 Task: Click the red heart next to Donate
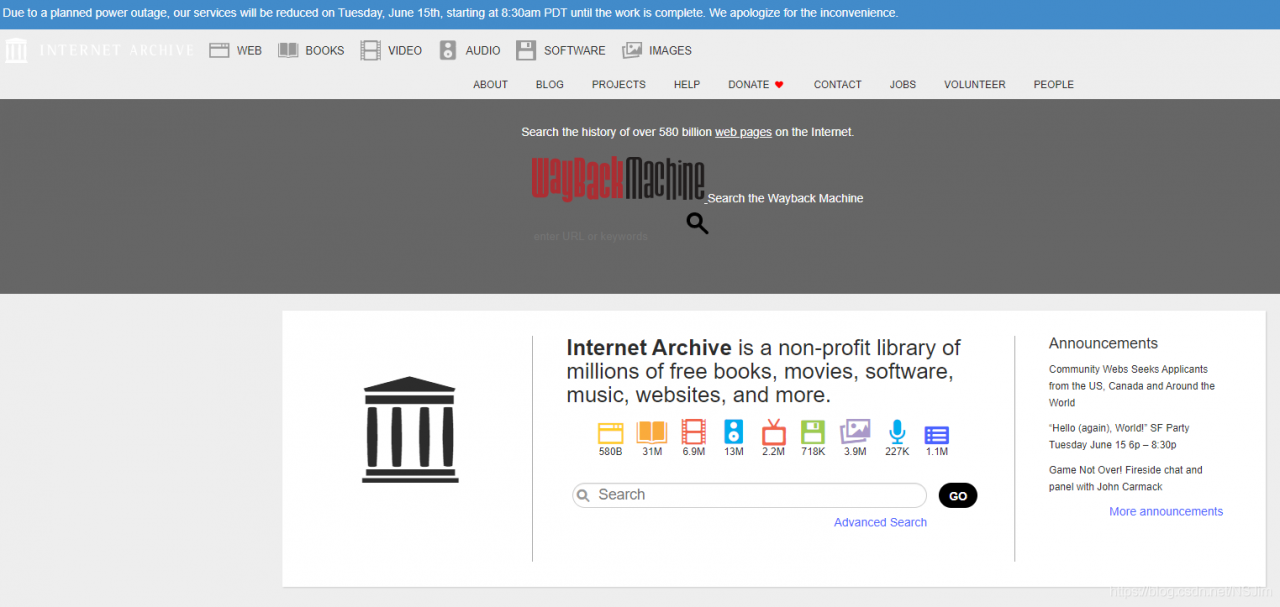click(x=779, y=85)
